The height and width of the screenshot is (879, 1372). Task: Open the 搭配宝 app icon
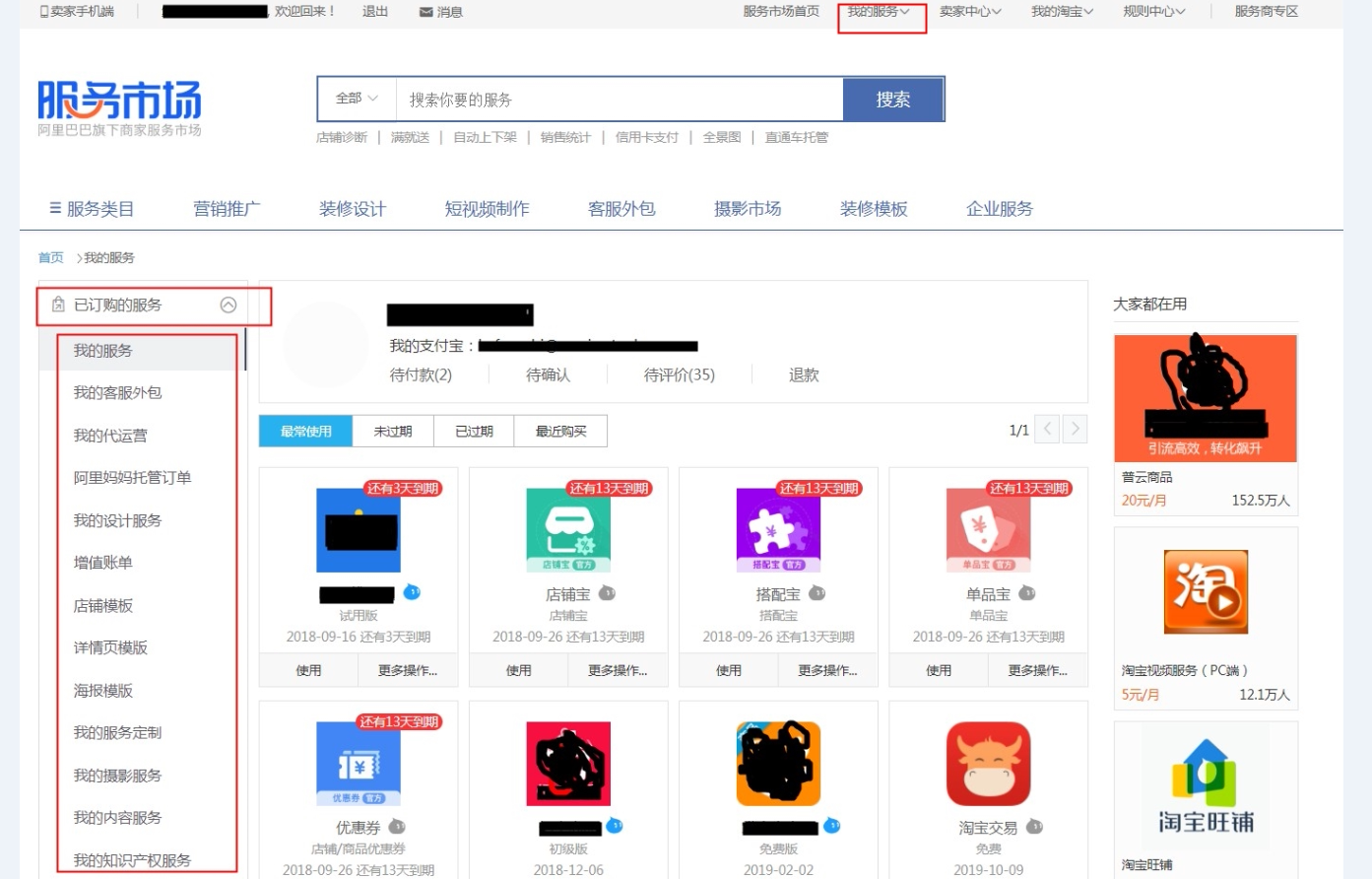[778, 530]
